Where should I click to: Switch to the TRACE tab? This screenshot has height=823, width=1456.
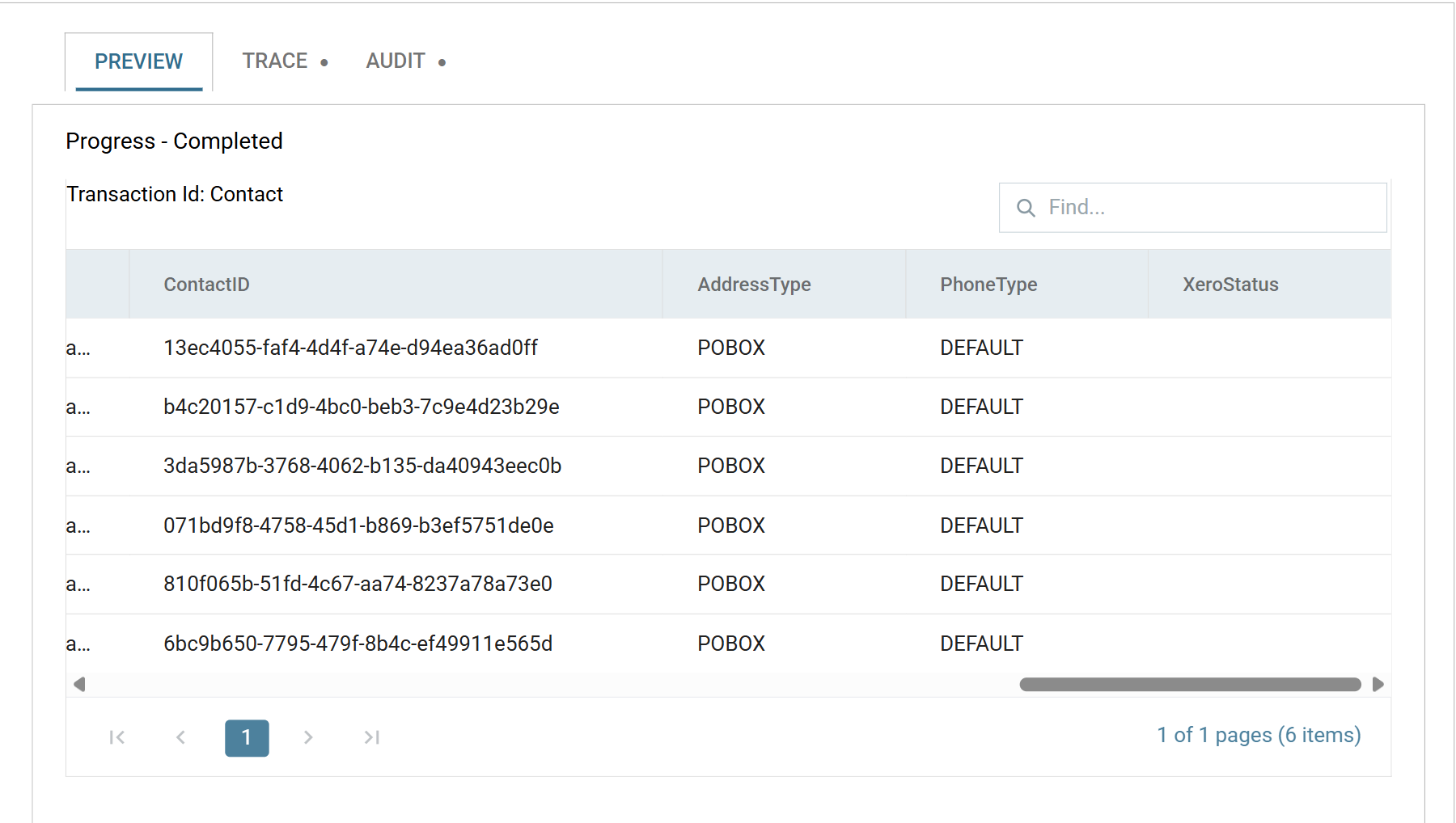(x=285, y=61)
